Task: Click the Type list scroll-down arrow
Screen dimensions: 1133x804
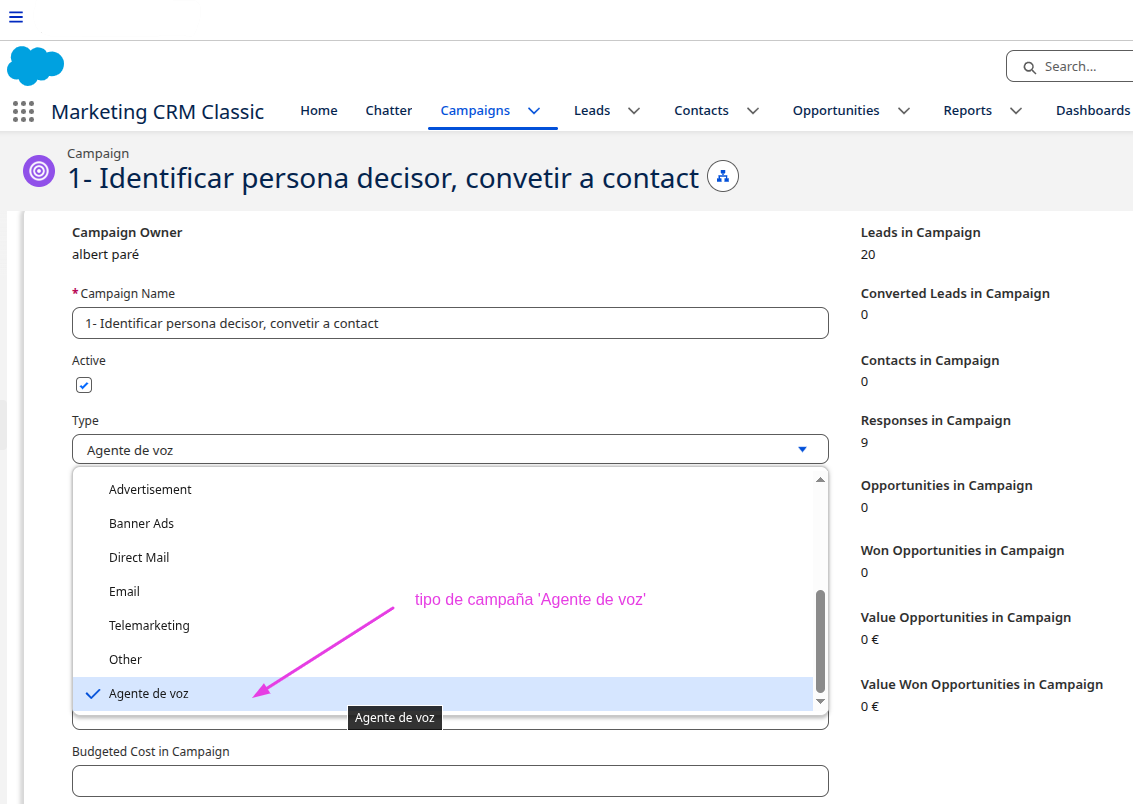Action: point(820,701)
